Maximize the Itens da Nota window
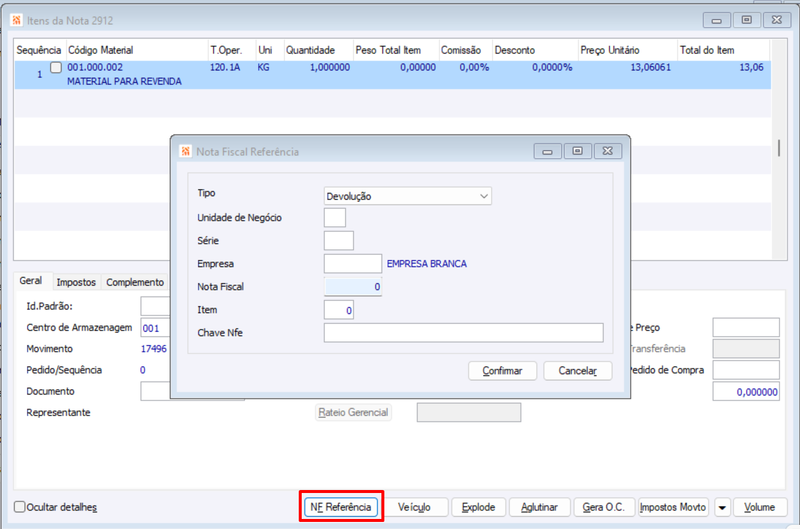The image size is (800, 529). (x=746, y=20)
